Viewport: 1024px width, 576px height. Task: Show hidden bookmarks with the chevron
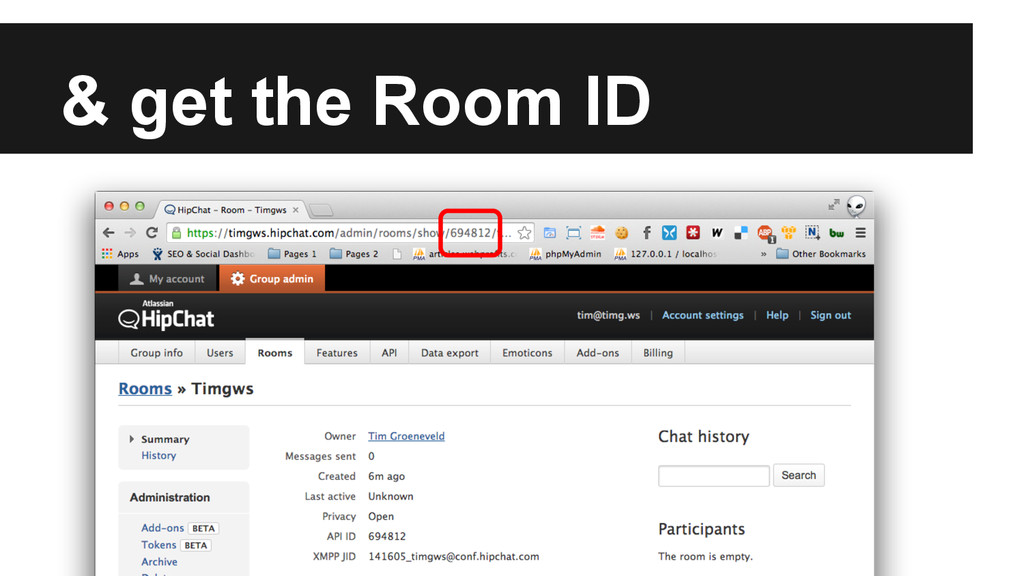click(763, 254)
